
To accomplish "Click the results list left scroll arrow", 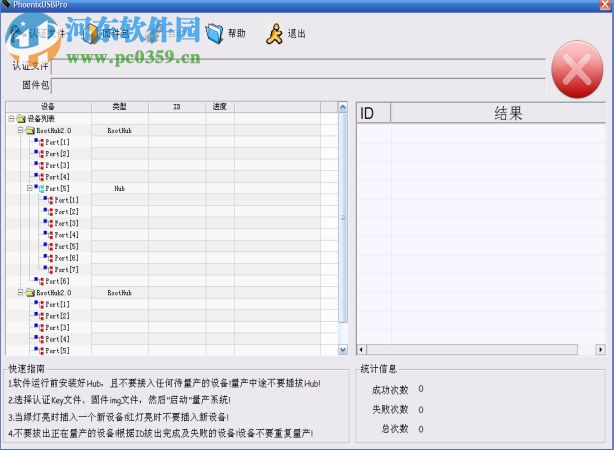I will point(362,349).
